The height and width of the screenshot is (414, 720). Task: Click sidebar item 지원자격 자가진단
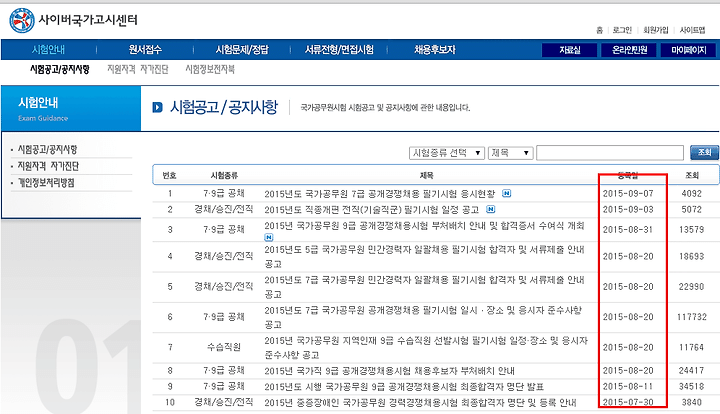click(x=48, y=166)
